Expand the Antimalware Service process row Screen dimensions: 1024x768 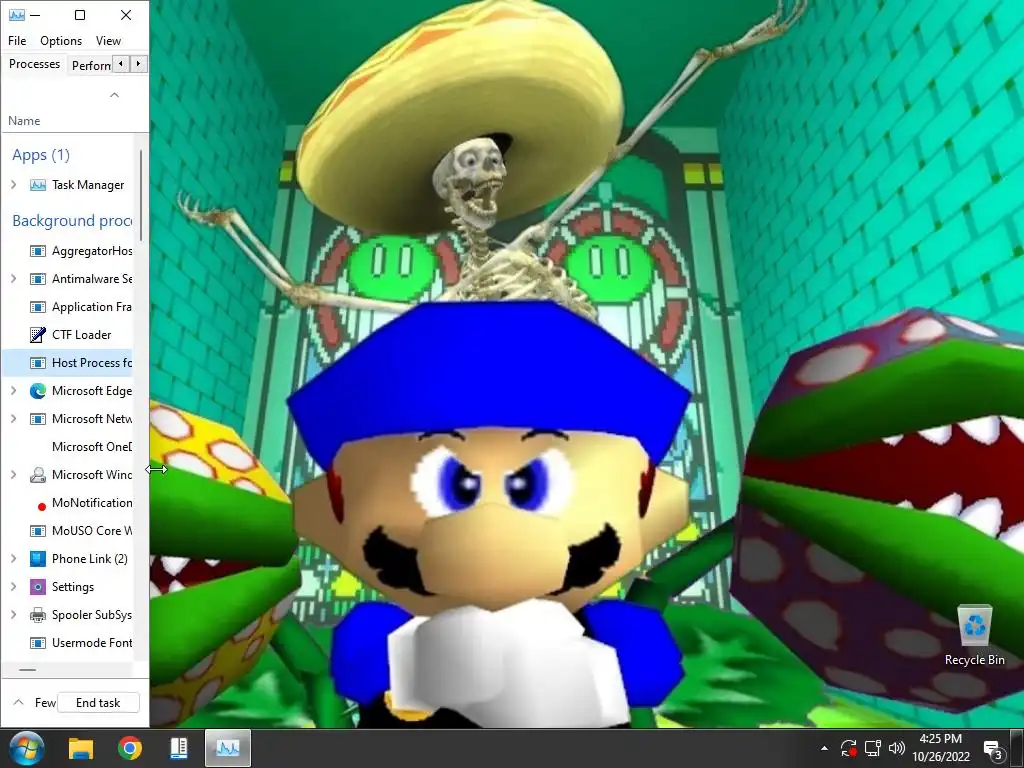click(14, 279)
